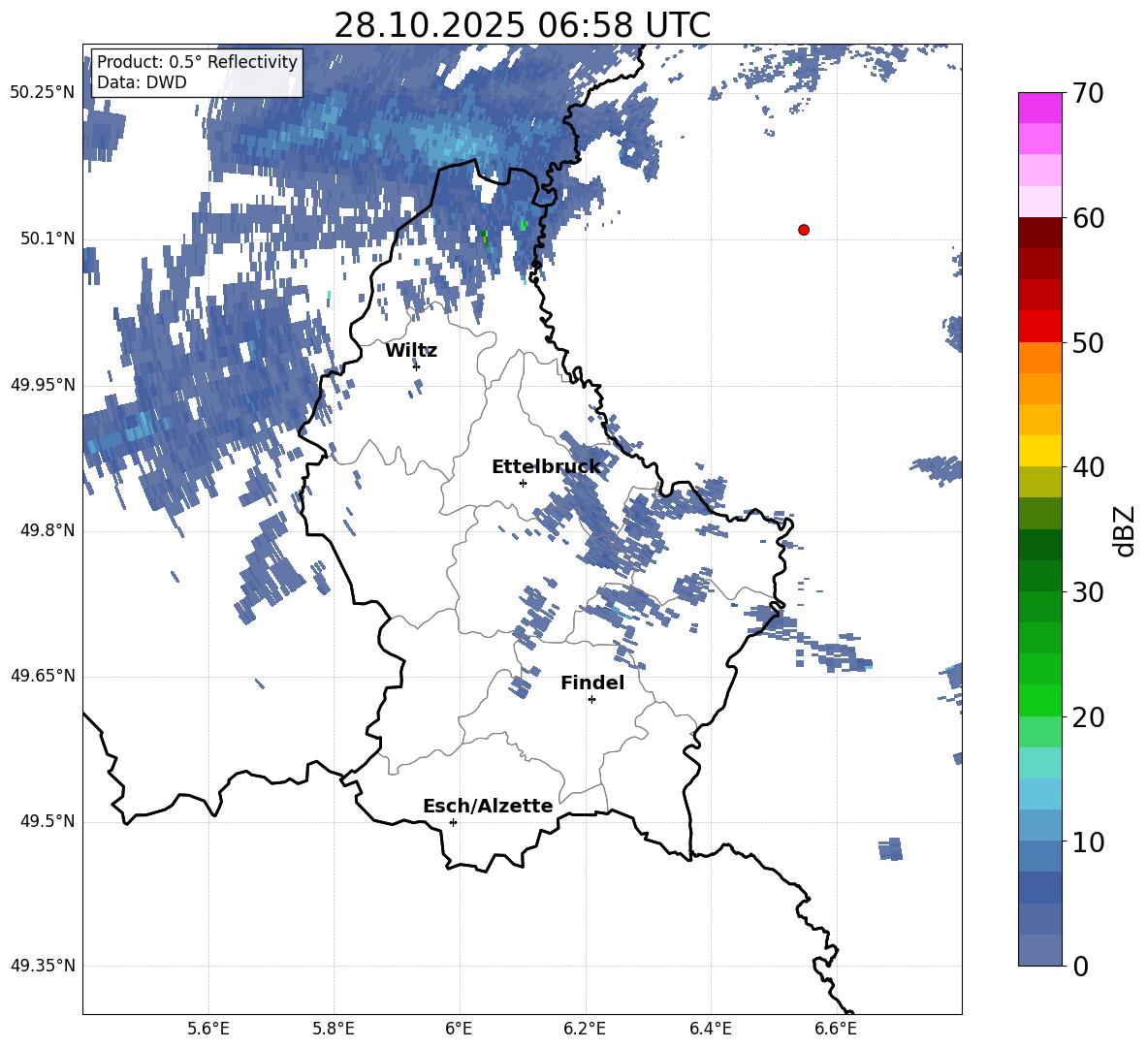Click the Findel station label
The width and height of the screenshot is (1148, 1048).
[592, 683]
